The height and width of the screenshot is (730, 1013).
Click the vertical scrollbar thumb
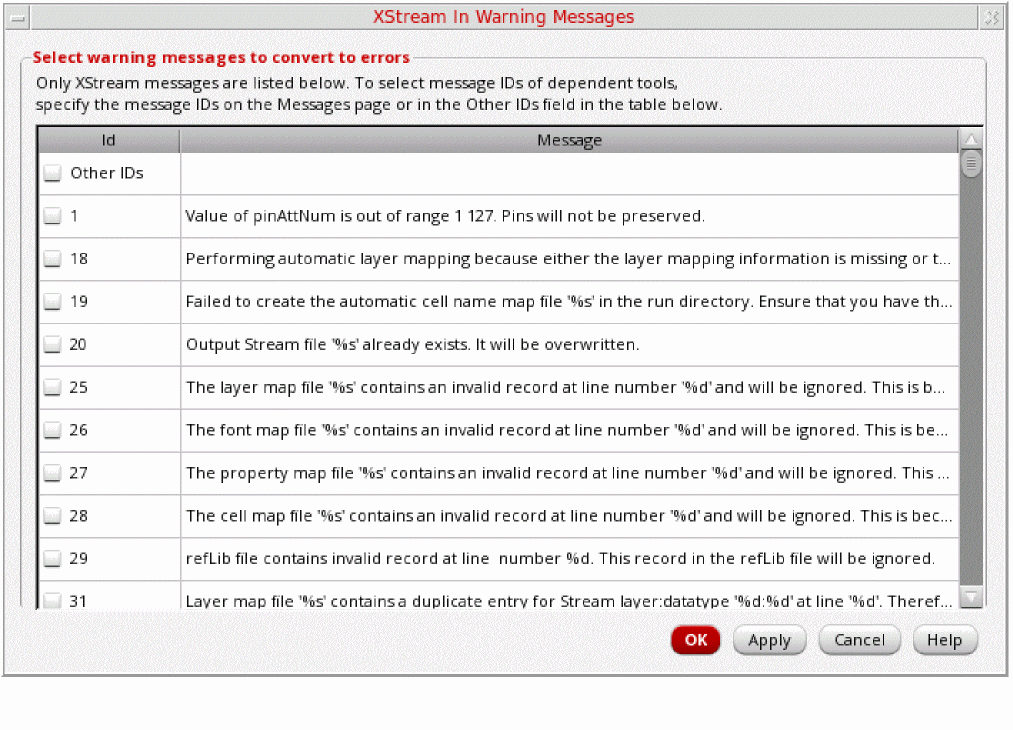click(971, 163)
